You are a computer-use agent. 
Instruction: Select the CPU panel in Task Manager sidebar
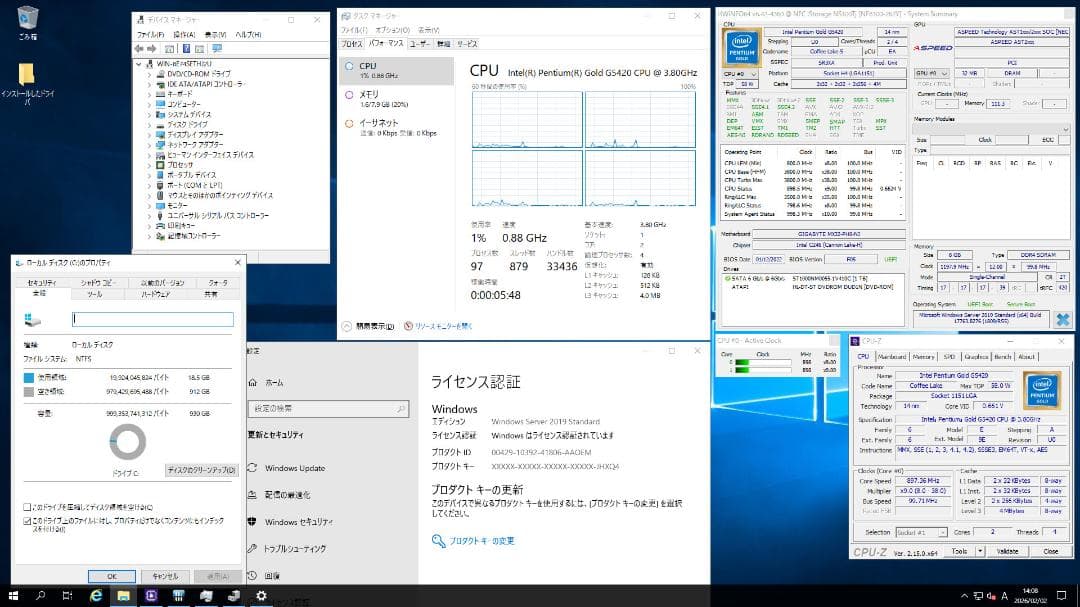(x=367, y=66)
